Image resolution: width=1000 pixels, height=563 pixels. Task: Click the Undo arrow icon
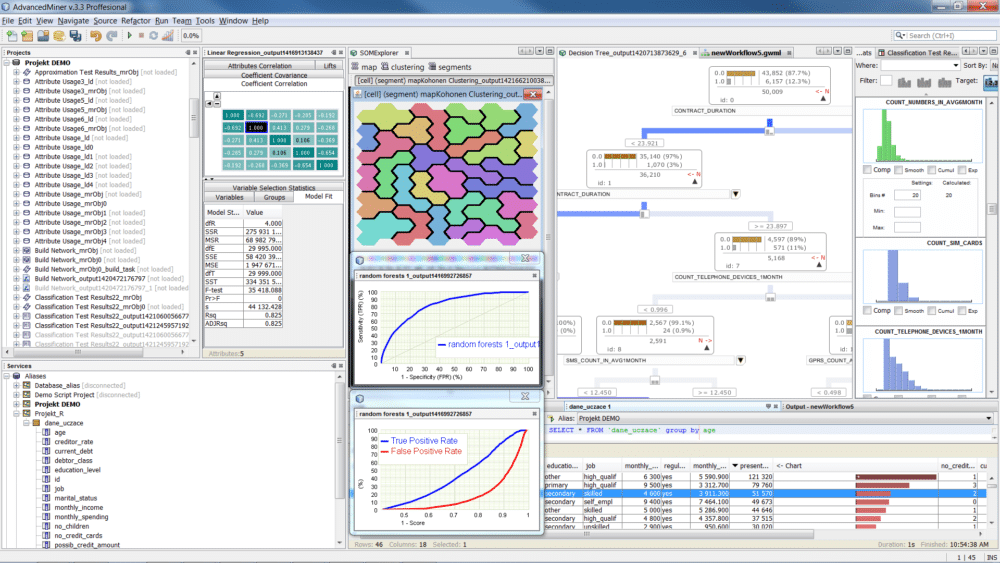tap(95, 36)
